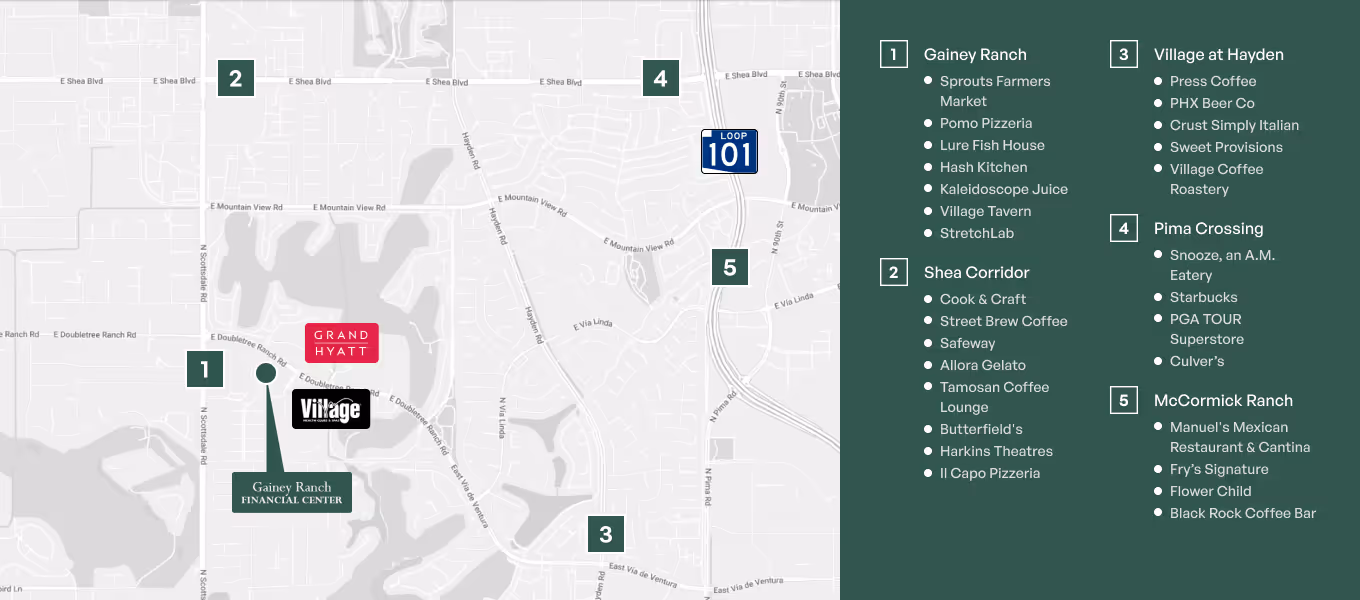
Task: Click legend number box 5
Action: pyautogui.click(x=1124, y=400)
